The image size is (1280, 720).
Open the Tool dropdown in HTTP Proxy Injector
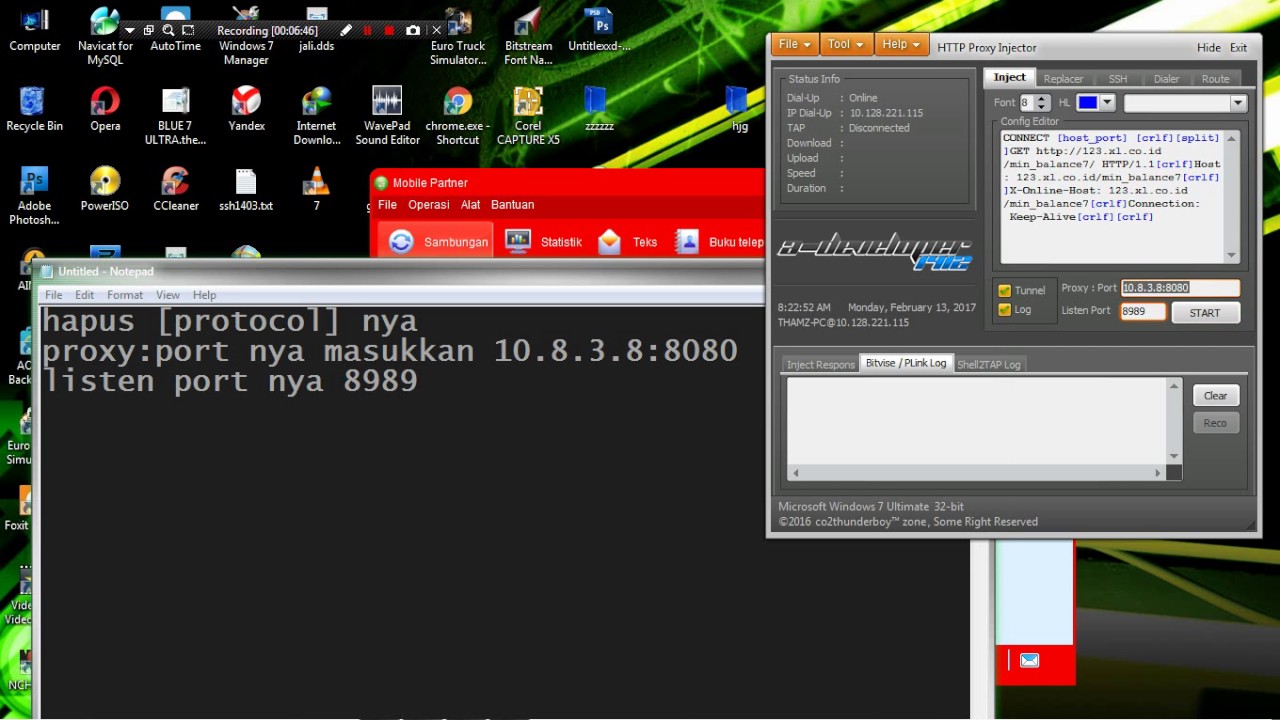click(x=845, y=44)
